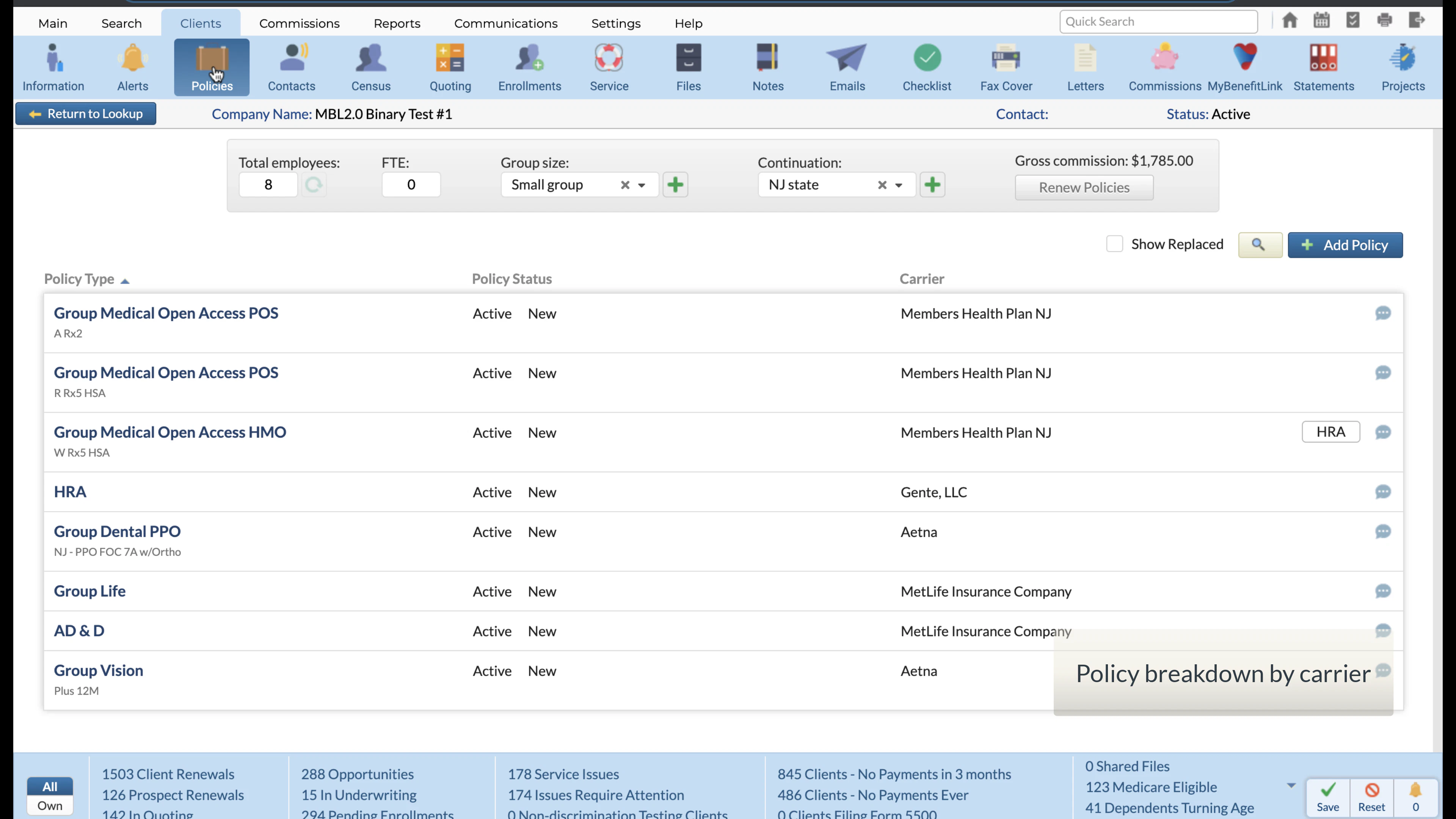Open comments for the Group Life policy
This screenshot has width=1456, height=819.
[x=1383, y=591]
